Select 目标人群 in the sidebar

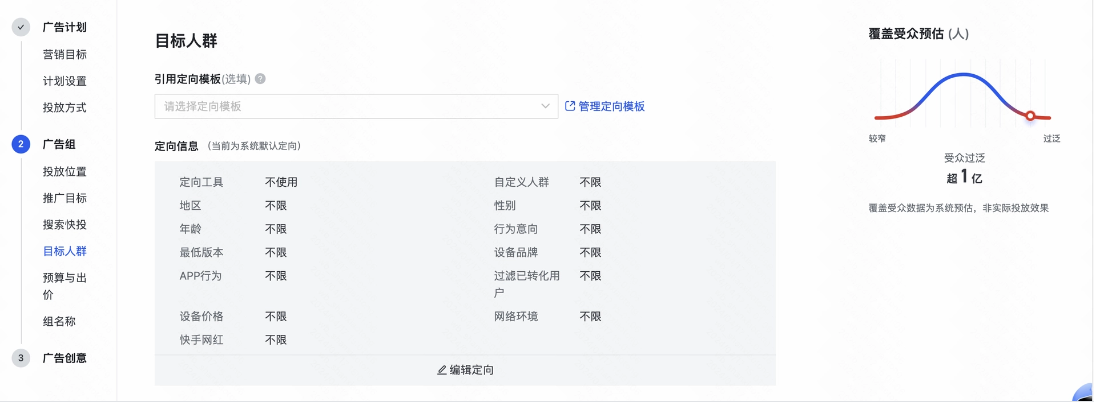pyautogui.click(x=65, y=251)
